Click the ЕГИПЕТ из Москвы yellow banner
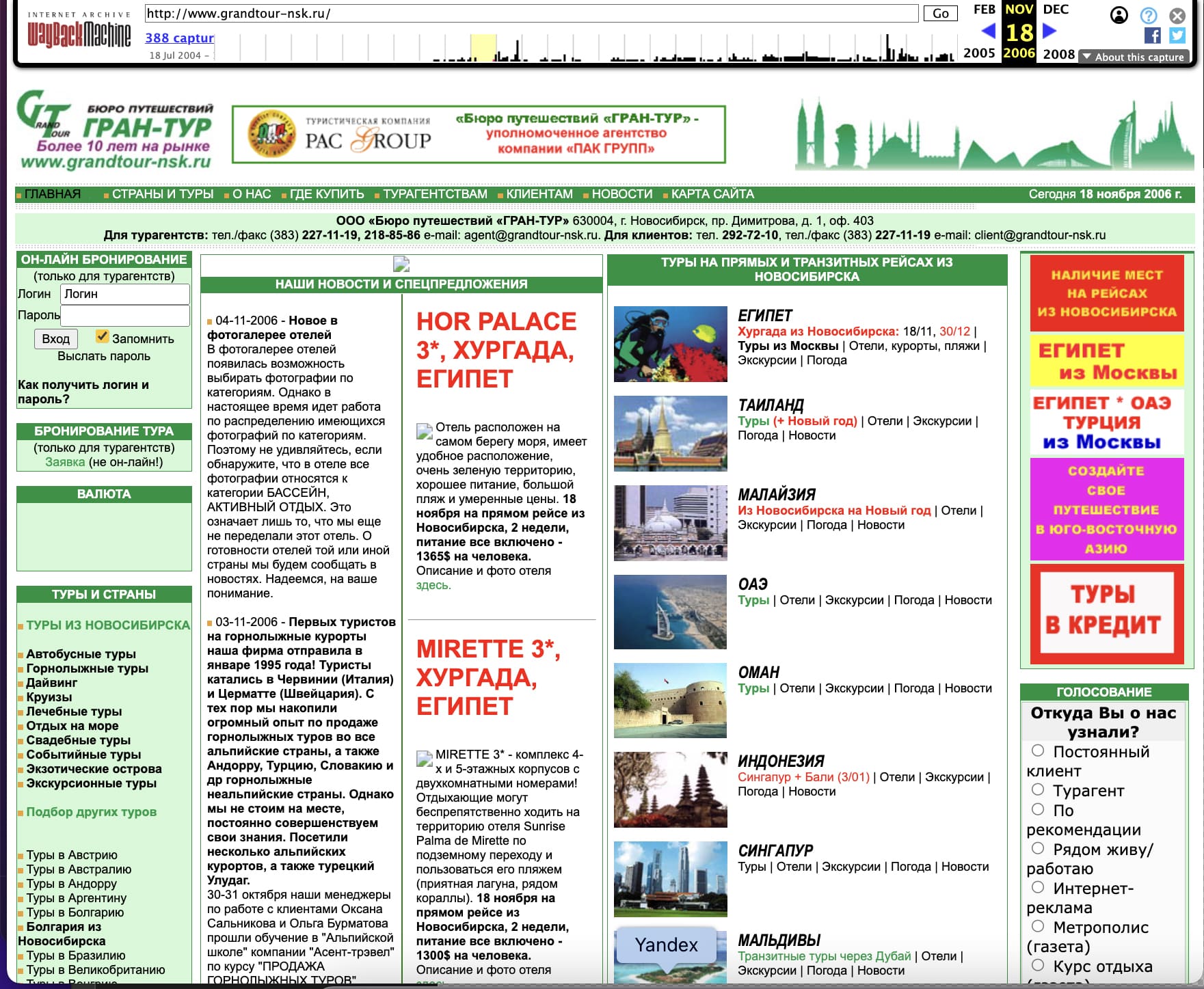Screen dimensions: 1204x989 pos(1107,361)
